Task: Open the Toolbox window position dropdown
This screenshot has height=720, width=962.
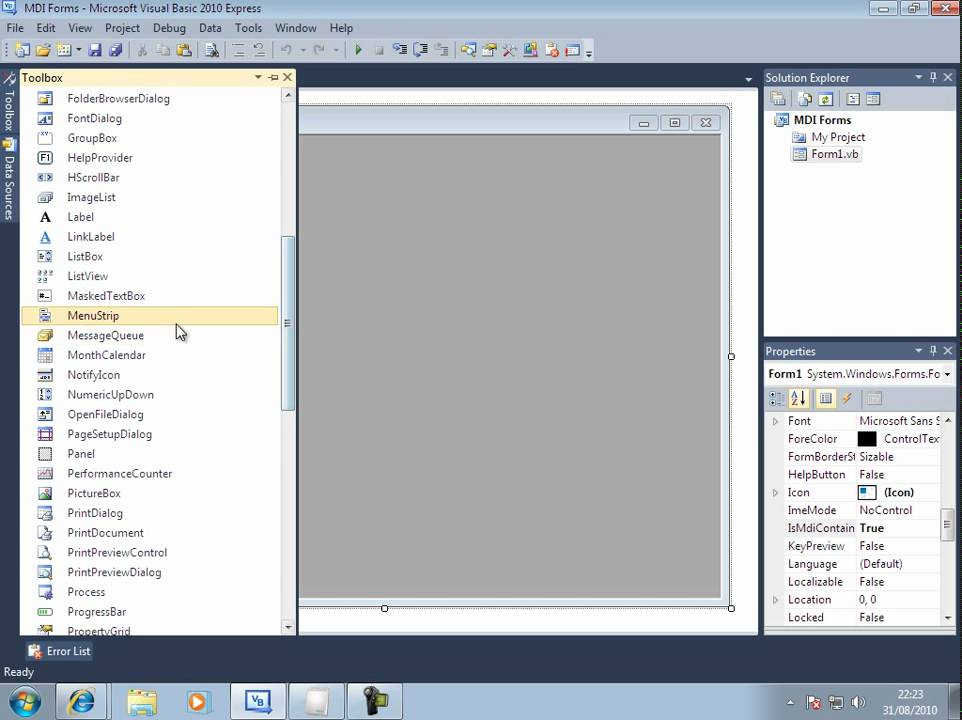Action: point(258,77)
